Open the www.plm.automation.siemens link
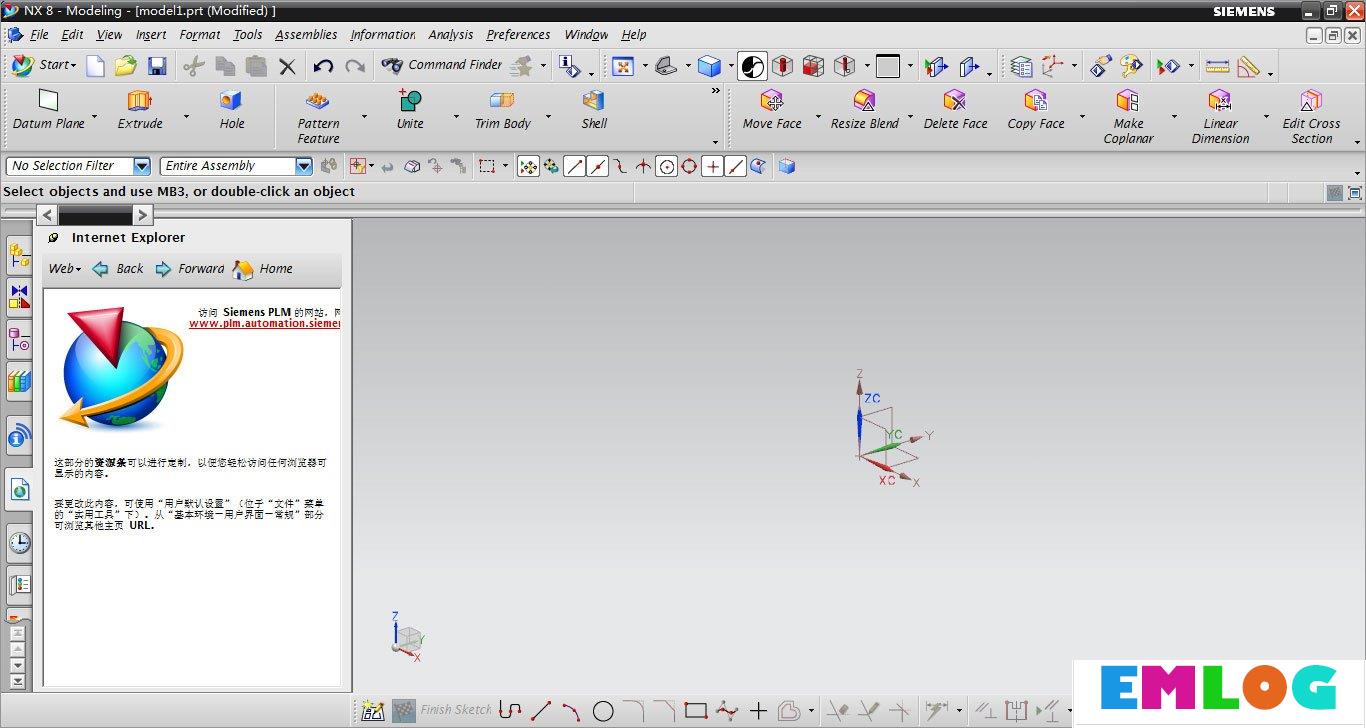 pyautogui.click(x=265, y=323)
